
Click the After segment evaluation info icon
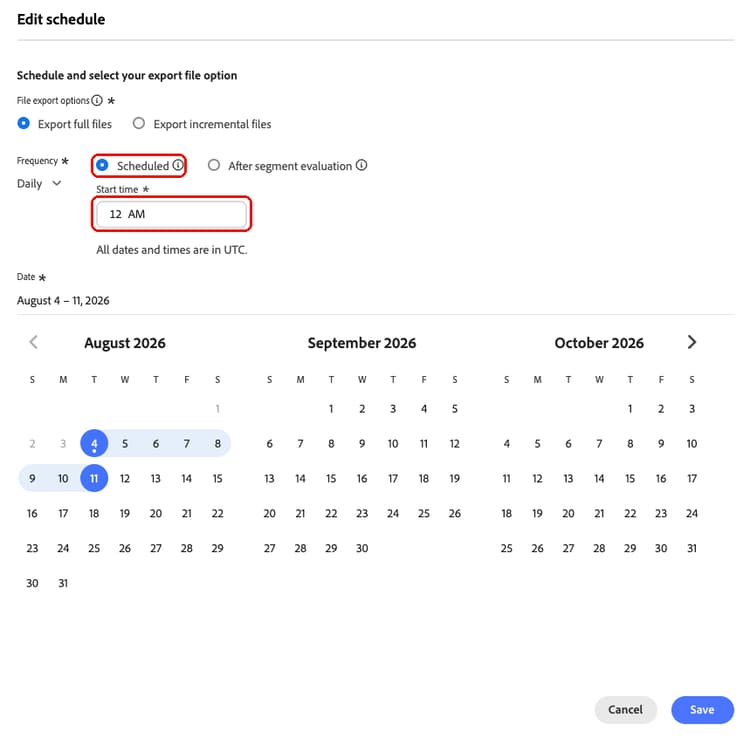(x=362, y=165)
